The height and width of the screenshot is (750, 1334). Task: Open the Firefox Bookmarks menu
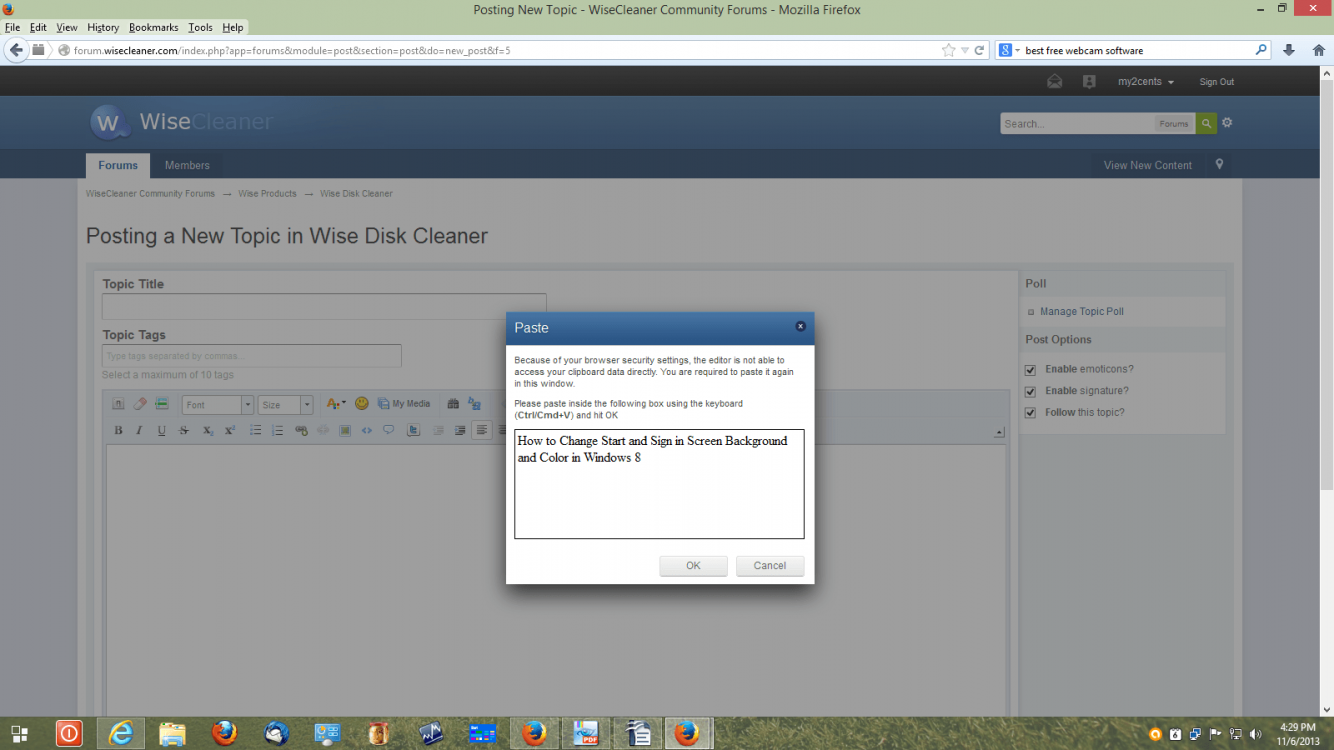point(153,27)
